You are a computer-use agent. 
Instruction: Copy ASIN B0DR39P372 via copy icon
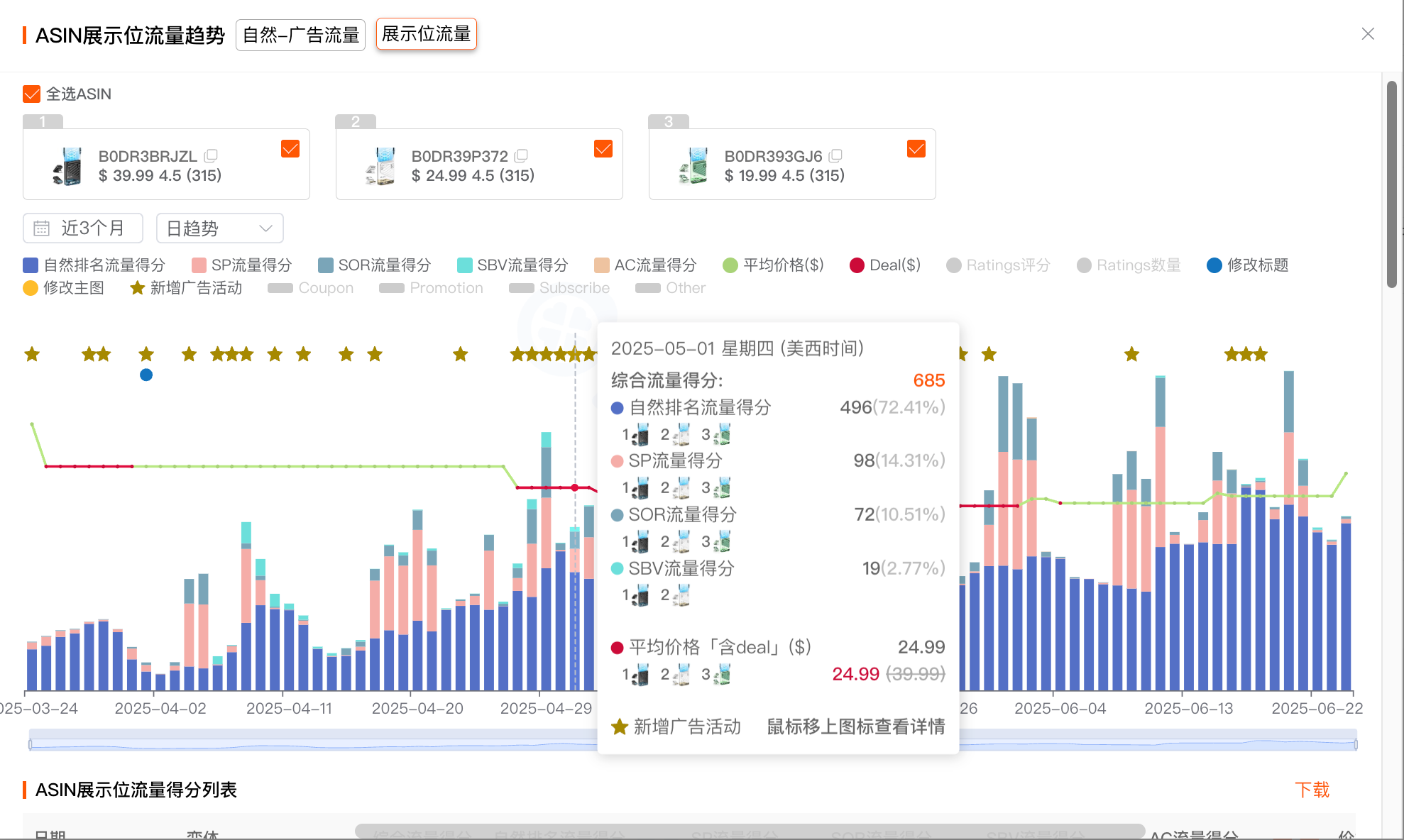pos(522,155)
